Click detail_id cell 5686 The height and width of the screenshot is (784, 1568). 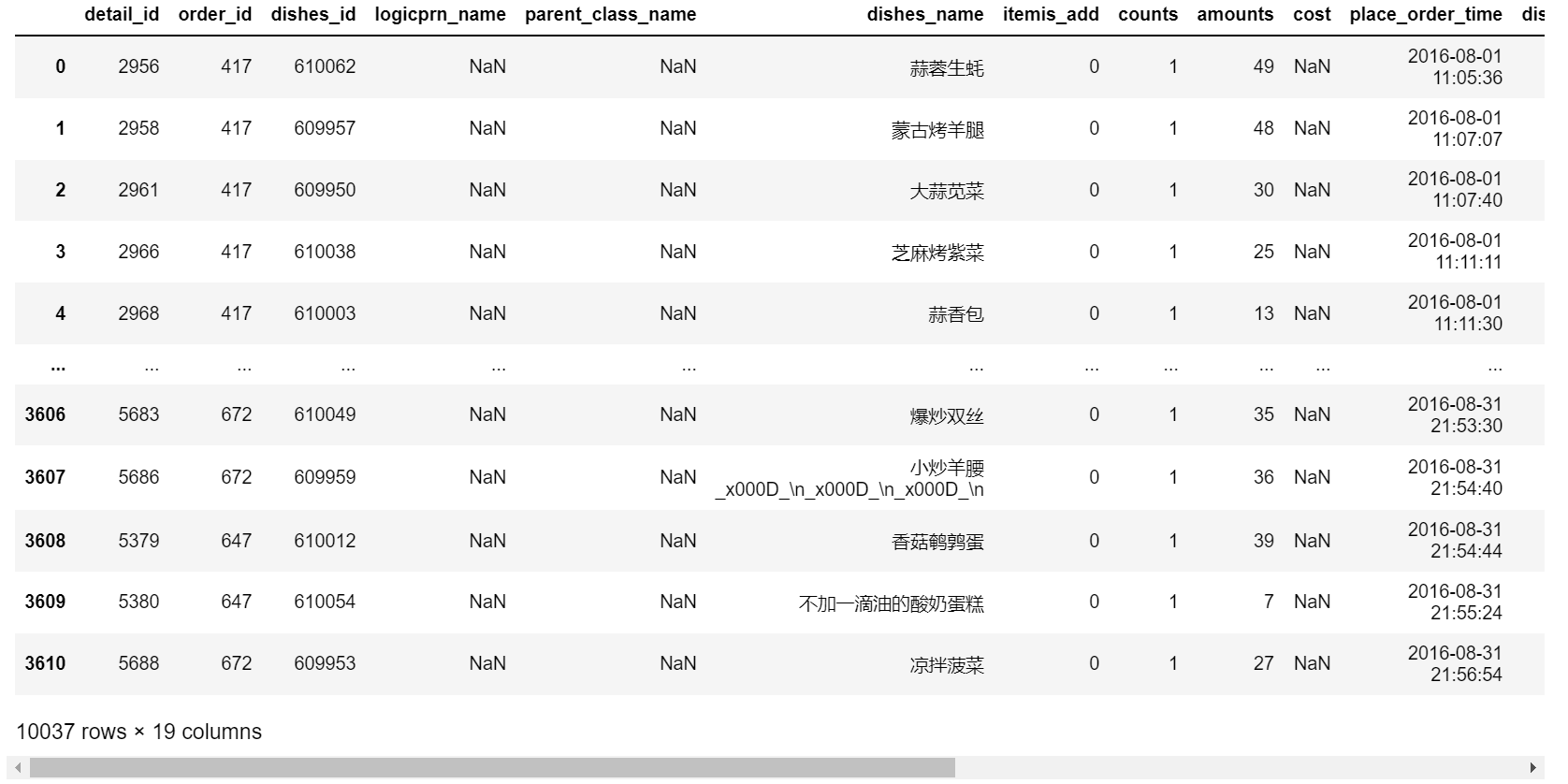(x=138, y=477)
